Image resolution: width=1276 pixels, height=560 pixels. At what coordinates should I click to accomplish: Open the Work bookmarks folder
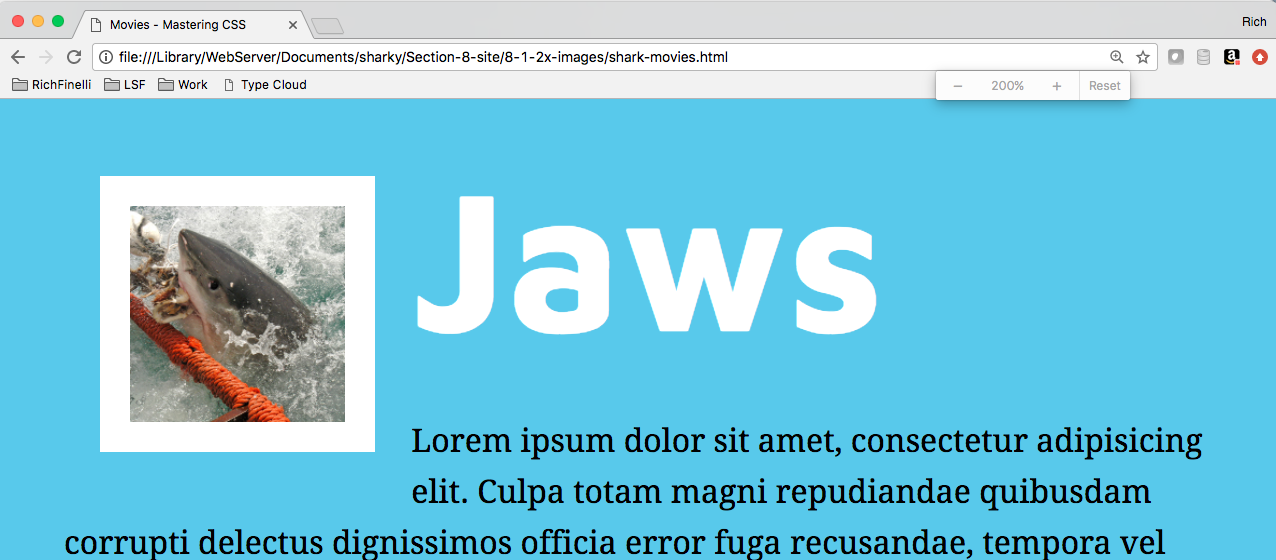click(183, 85)
